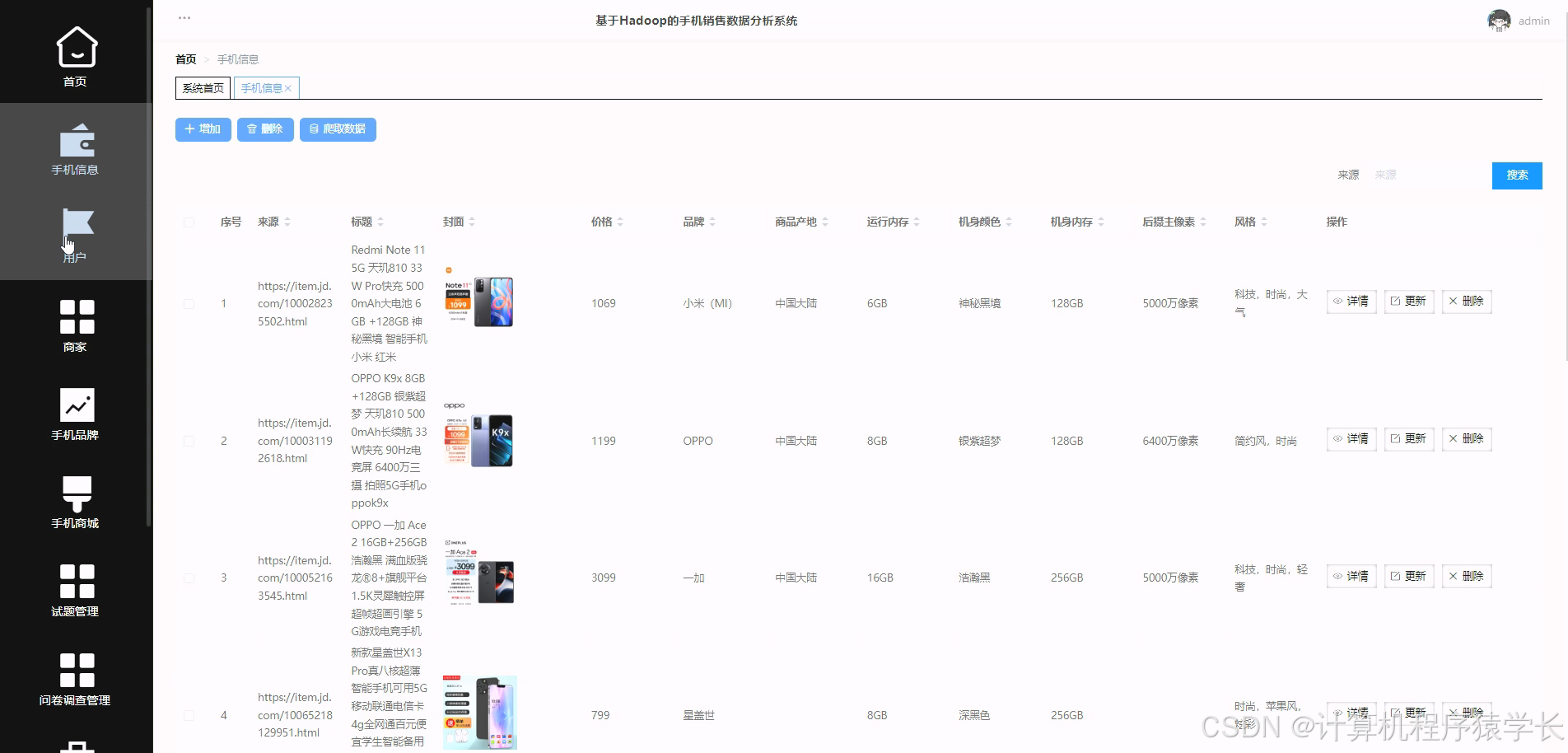
Task: Open the 星盖世 X13 Pro cover thumbnail
Action: 480,713
